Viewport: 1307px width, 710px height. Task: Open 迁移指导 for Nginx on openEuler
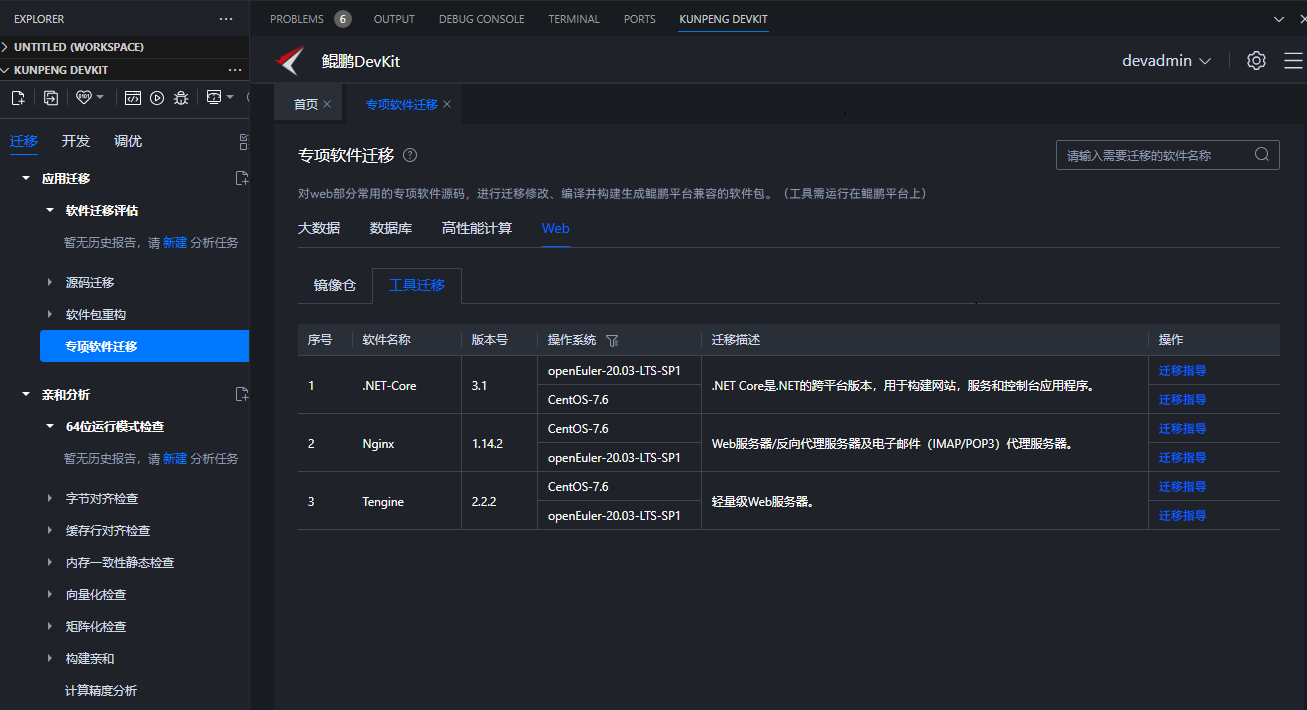[x=1183, y=457]
